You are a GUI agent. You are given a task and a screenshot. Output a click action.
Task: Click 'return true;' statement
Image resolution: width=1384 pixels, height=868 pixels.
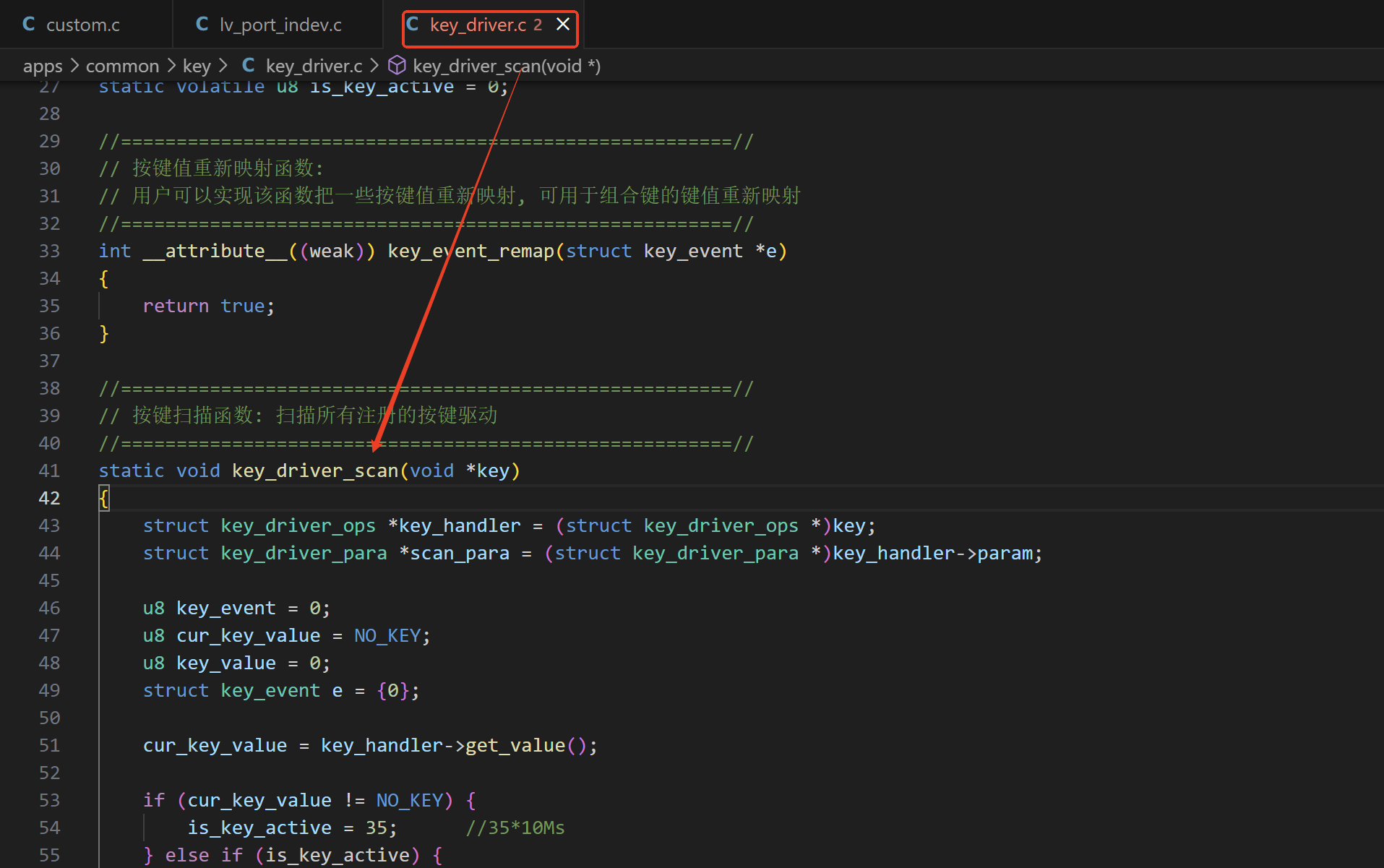pos(209,306)
